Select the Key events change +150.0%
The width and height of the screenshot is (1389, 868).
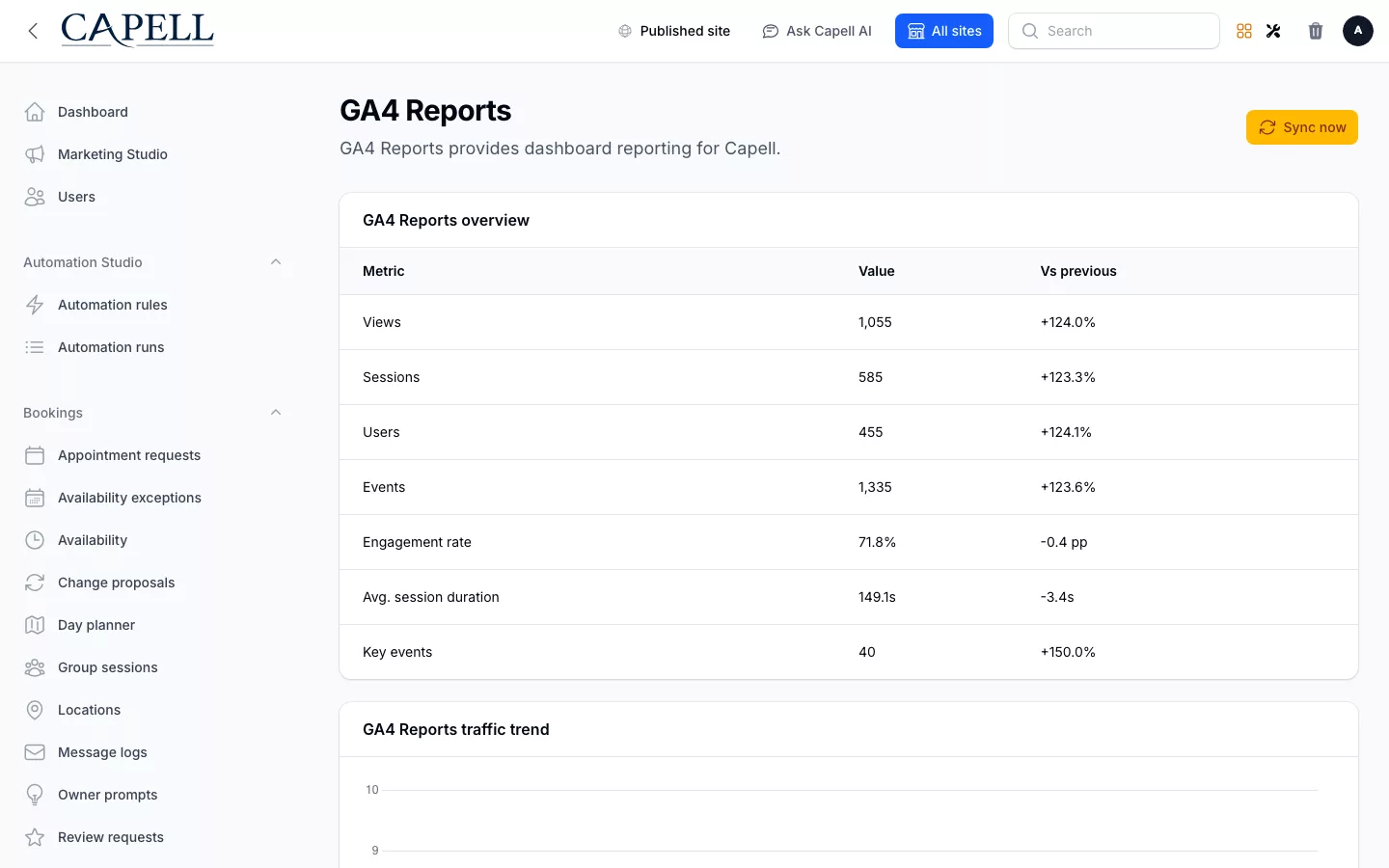pyautogui.click(x=1068, y=652)
